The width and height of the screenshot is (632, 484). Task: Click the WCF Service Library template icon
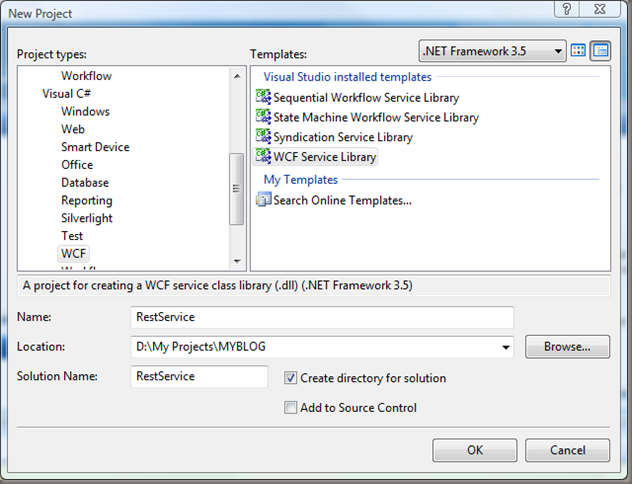pyautogui.click(x=264, y=156)
